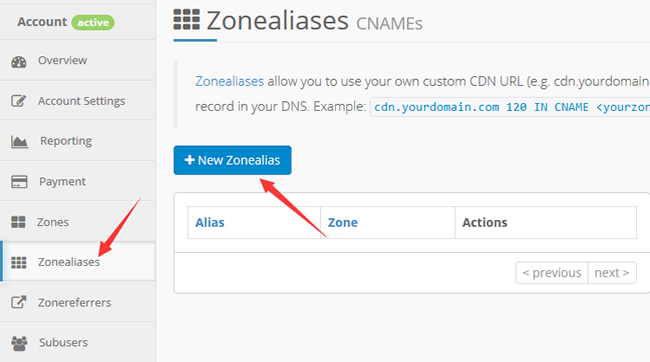The image size is (650, 362).
Task: Sort the table by the Alias column
Action: [x=210, y=223]
